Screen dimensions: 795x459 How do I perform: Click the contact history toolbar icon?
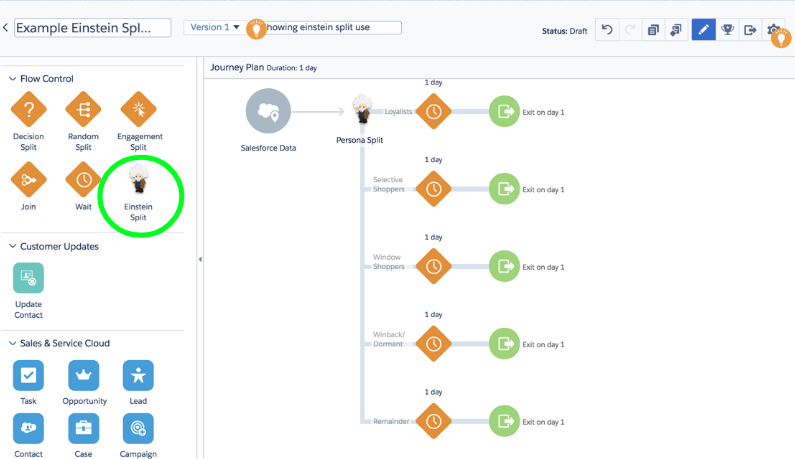676,30
